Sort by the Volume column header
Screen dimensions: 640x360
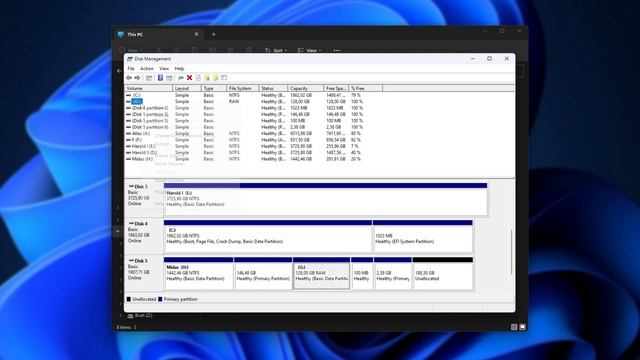coord(149,88)
